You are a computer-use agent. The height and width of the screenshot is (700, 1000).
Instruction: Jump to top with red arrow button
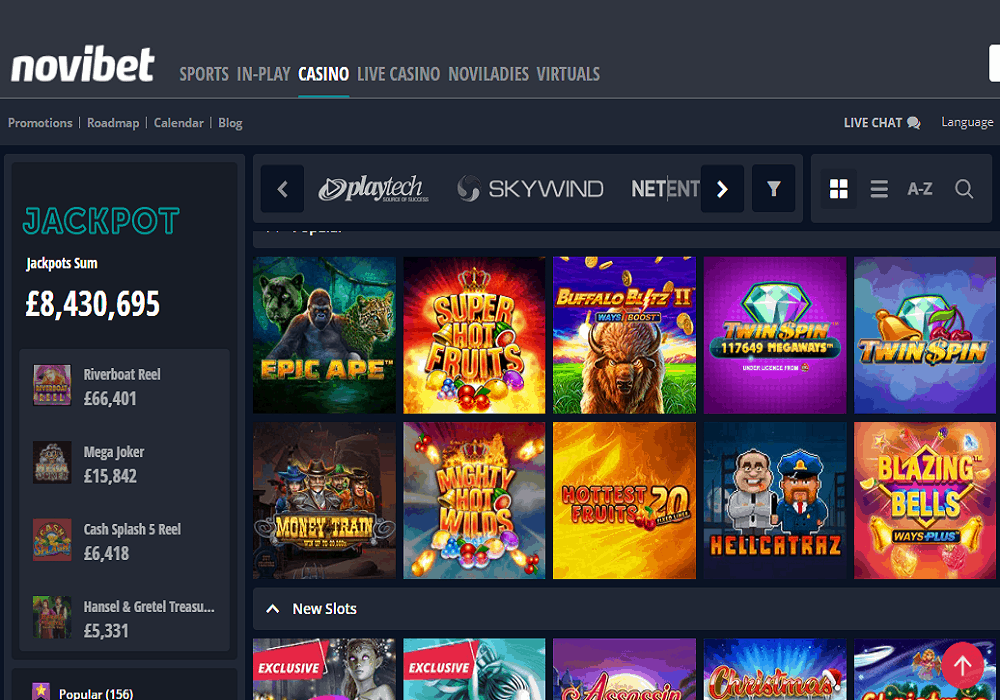[962, 666]
